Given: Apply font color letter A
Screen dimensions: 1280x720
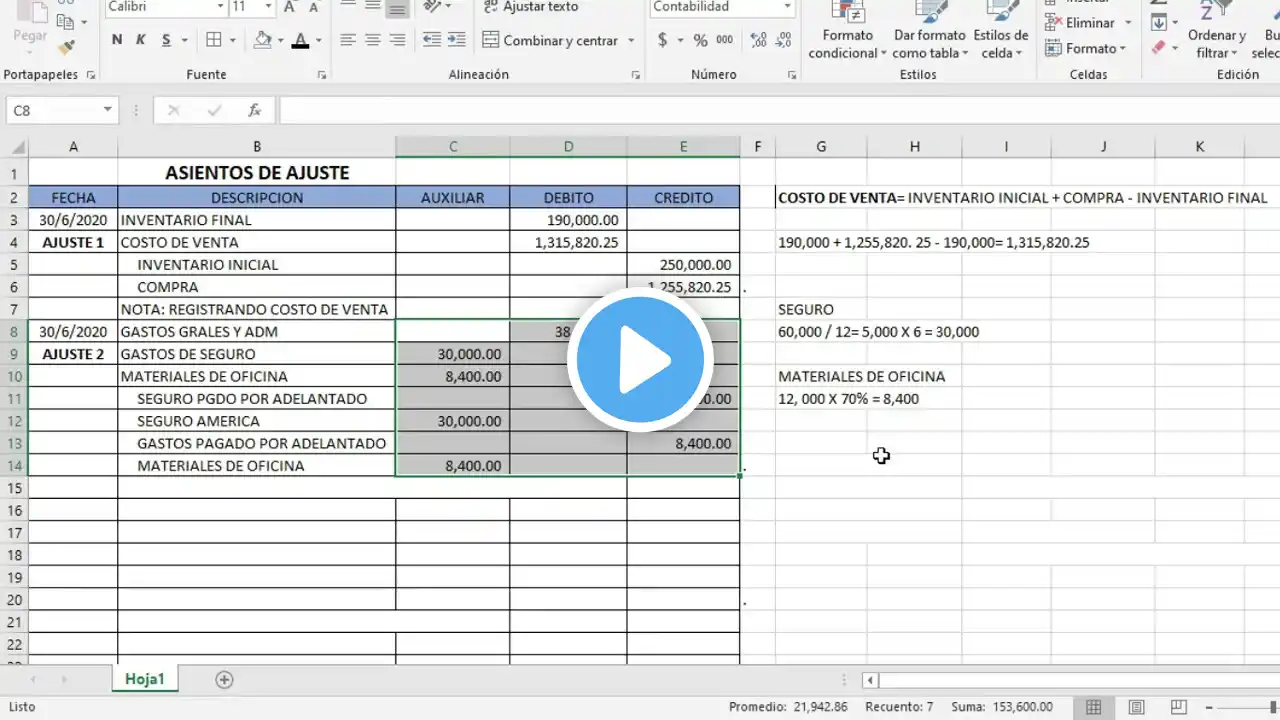Looking at the screenshot, I should (x=301, y=40).
